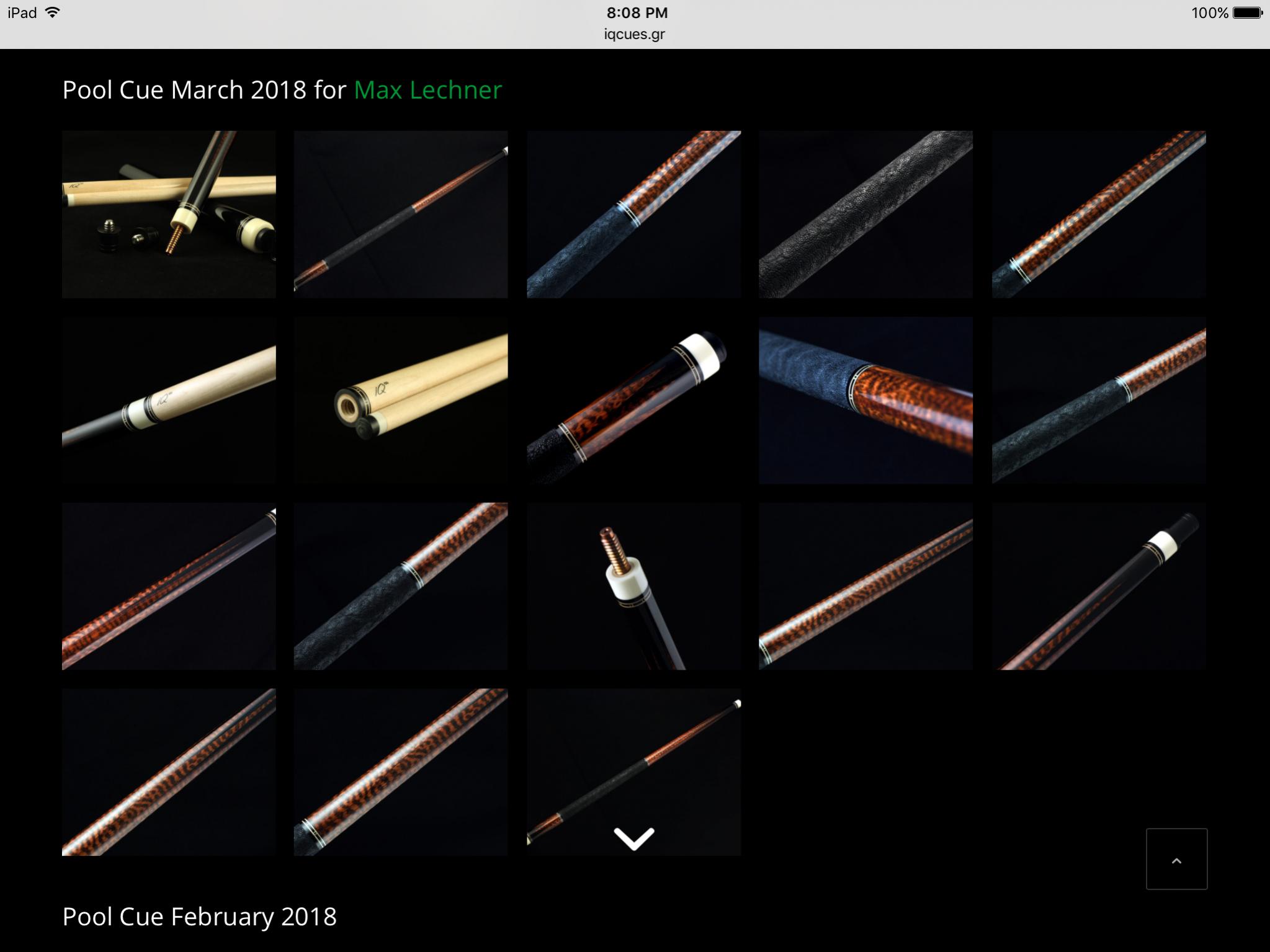This screenshot has height=952, width=1270.
Task: Expand gallery with the down chevron
Action: 633,839
